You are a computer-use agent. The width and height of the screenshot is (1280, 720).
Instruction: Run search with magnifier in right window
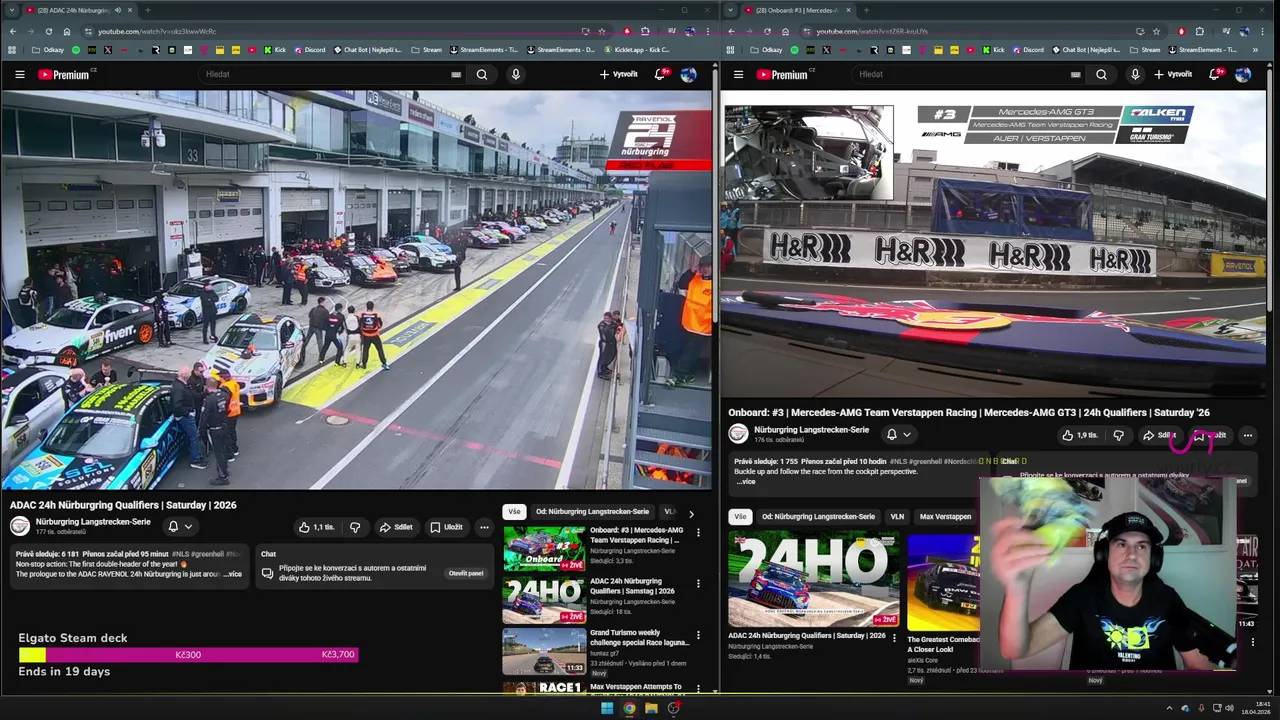tap(1101, 74)
